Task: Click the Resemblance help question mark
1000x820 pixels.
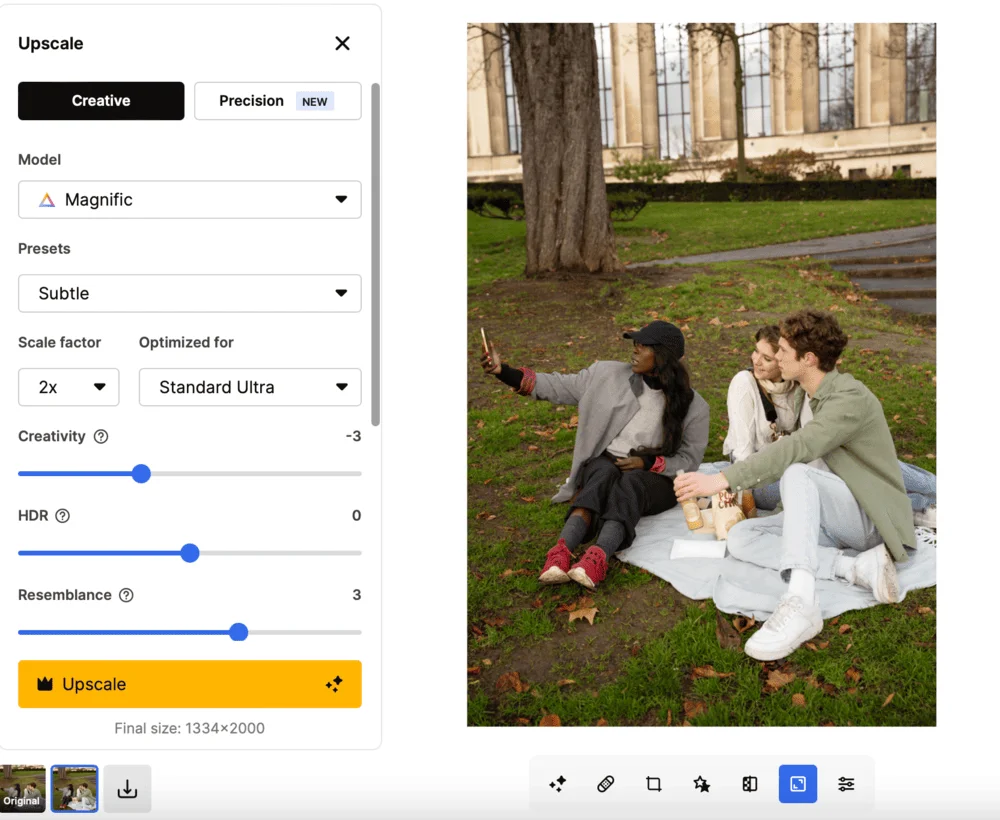Action: (x=126, y=595)
